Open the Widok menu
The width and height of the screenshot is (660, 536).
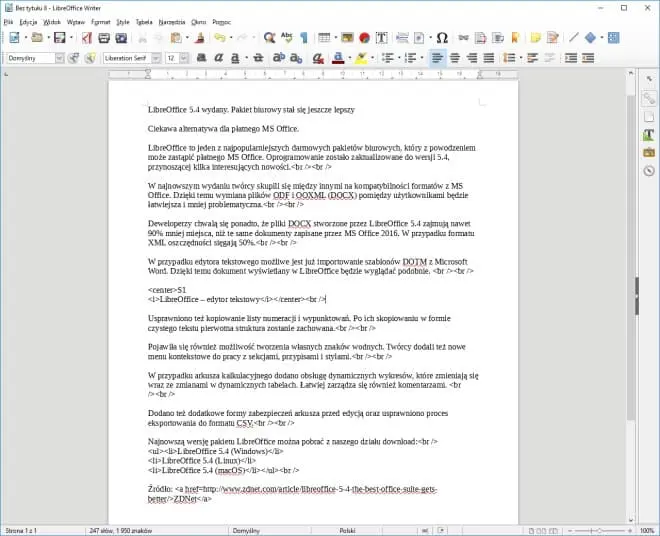pyautogui.click(x=52, y=22)
